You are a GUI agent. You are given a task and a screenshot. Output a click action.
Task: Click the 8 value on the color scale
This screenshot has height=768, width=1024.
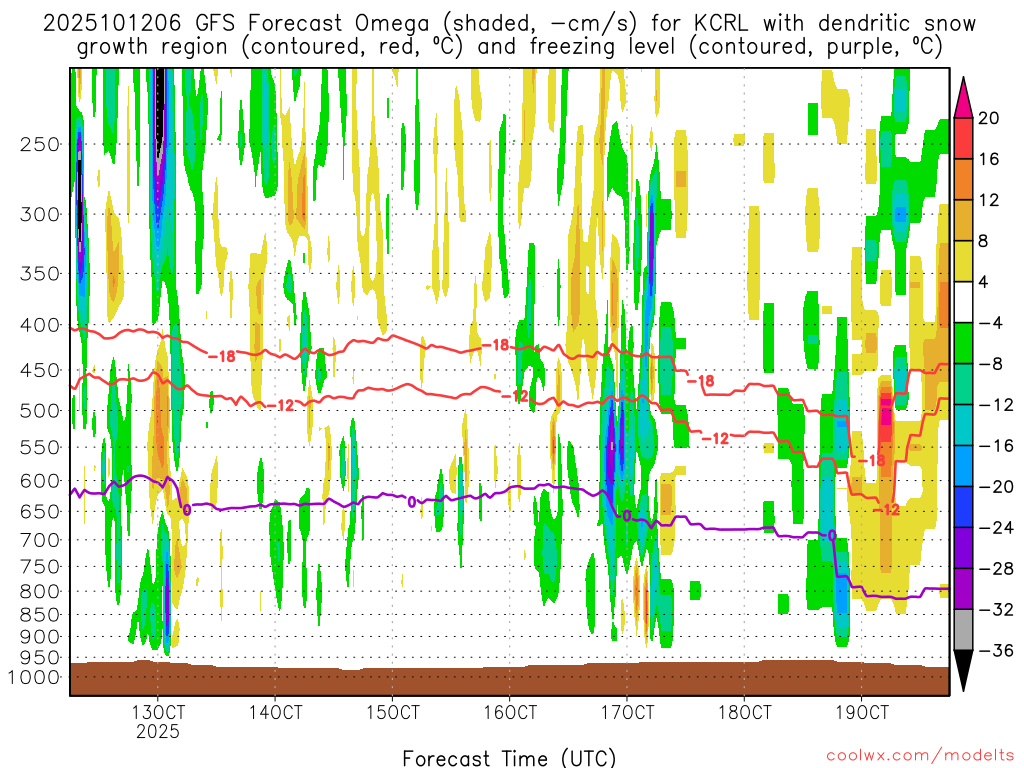pyautogui.click(x=984, y=242)
